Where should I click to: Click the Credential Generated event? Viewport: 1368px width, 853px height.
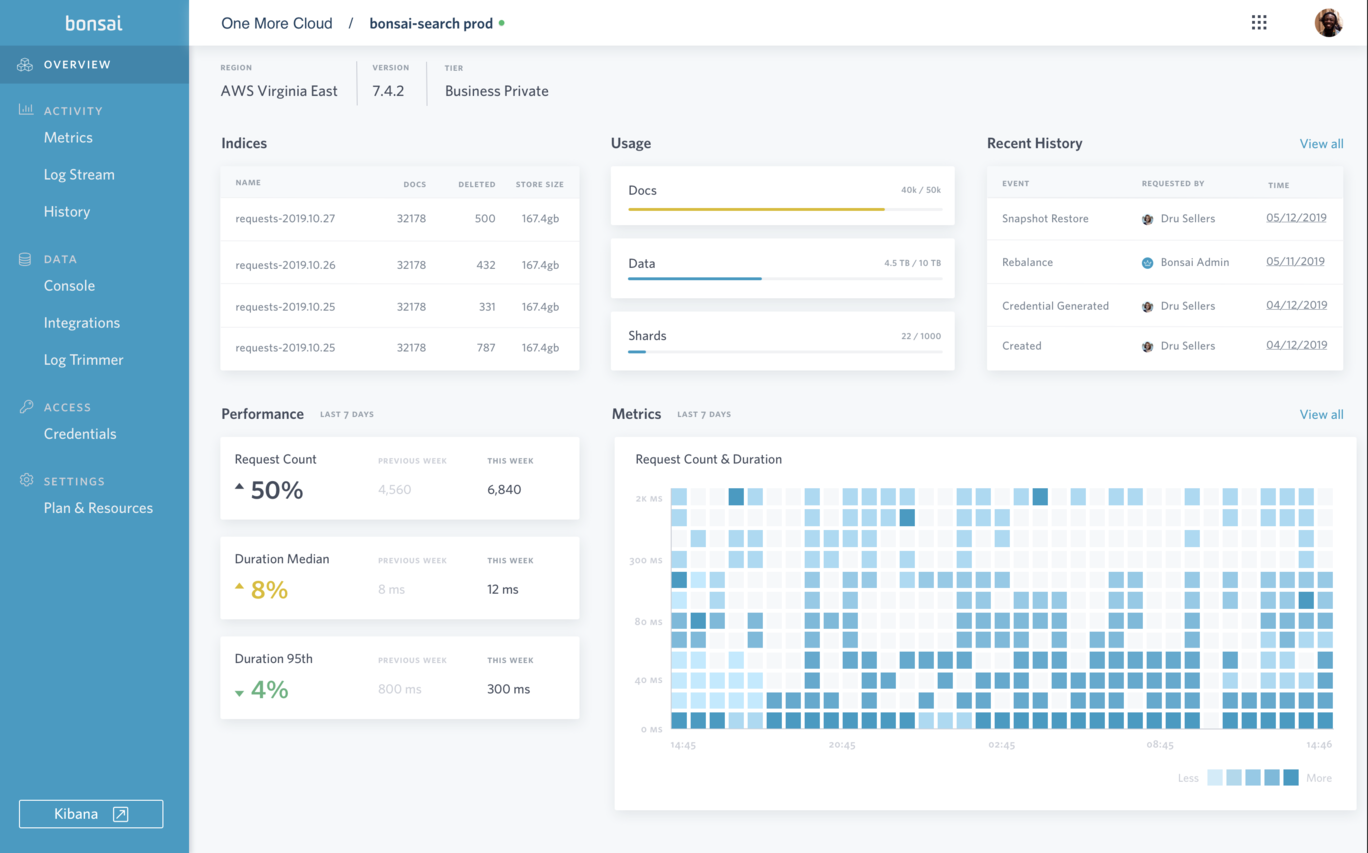1055,307
